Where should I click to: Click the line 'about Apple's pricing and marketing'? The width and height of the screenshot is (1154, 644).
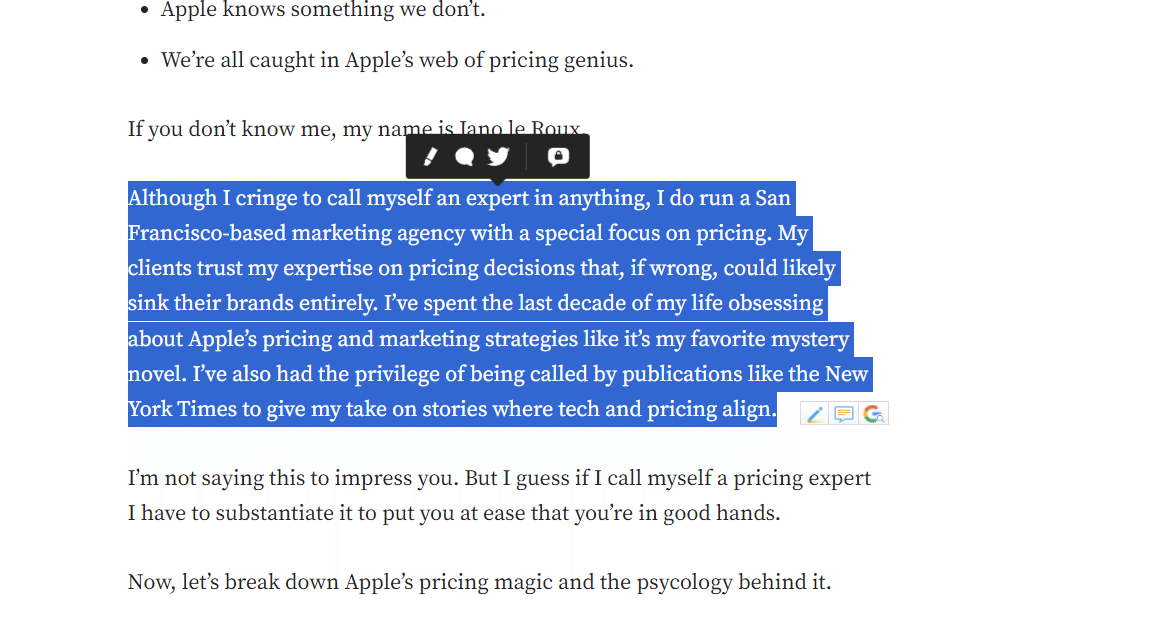tap(489, 339)
